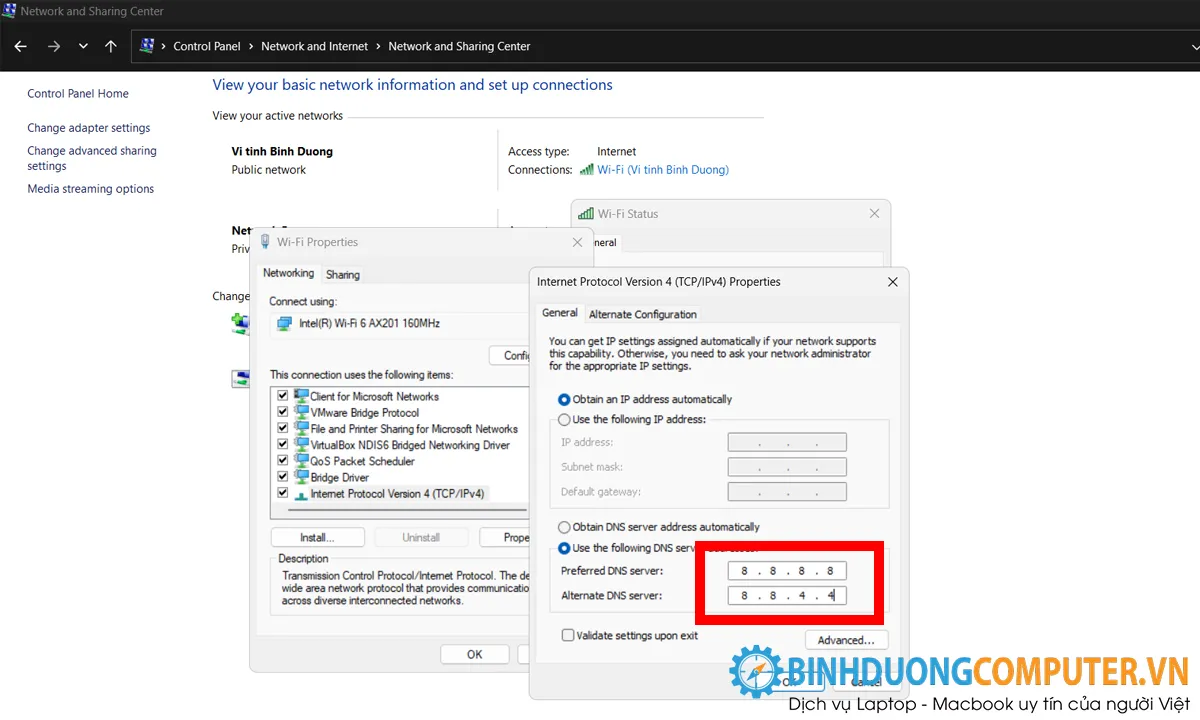Screen dimensions: 1200x720
Task: Open Change adapter settings link
Action: tap(89, 128)
